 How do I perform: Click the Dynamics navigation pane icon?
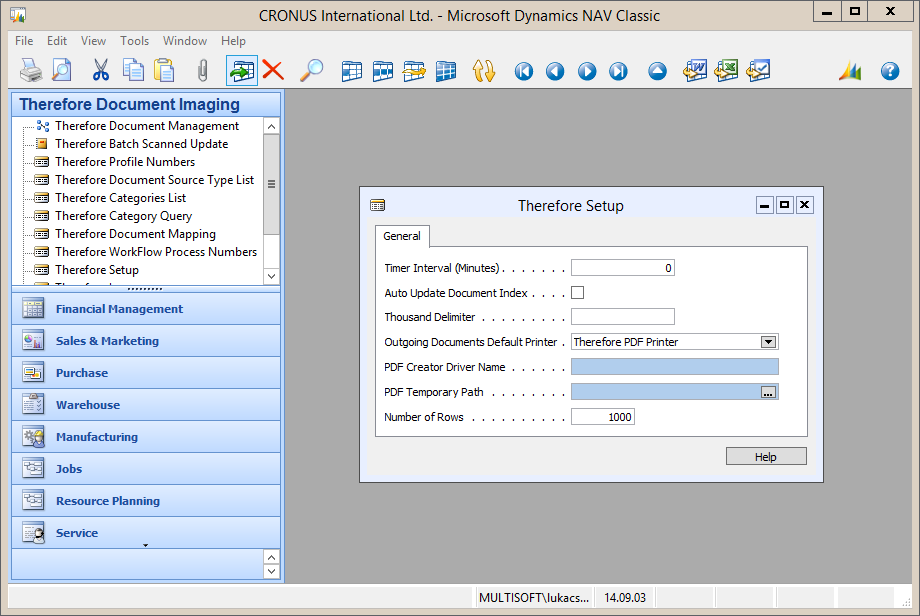850,71
